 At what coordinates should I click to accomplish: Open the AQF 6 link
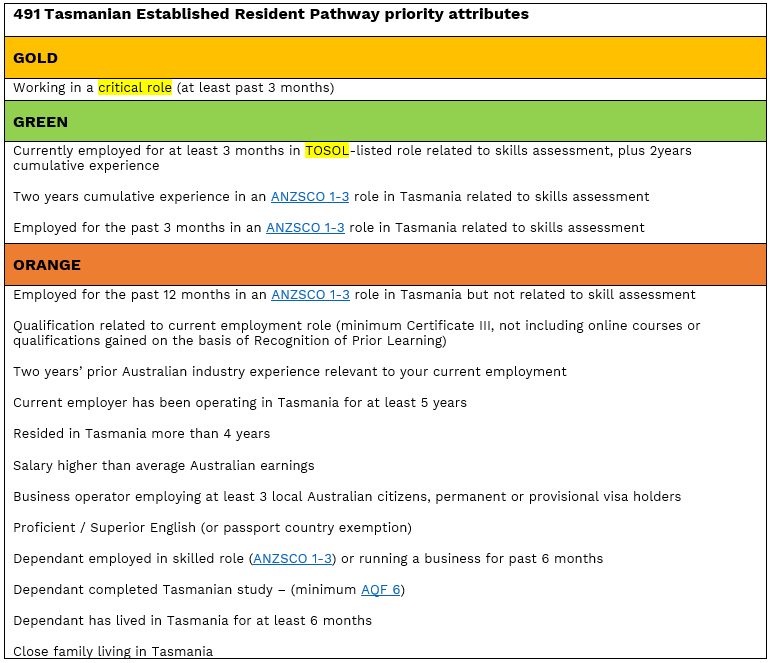point(380,590)
